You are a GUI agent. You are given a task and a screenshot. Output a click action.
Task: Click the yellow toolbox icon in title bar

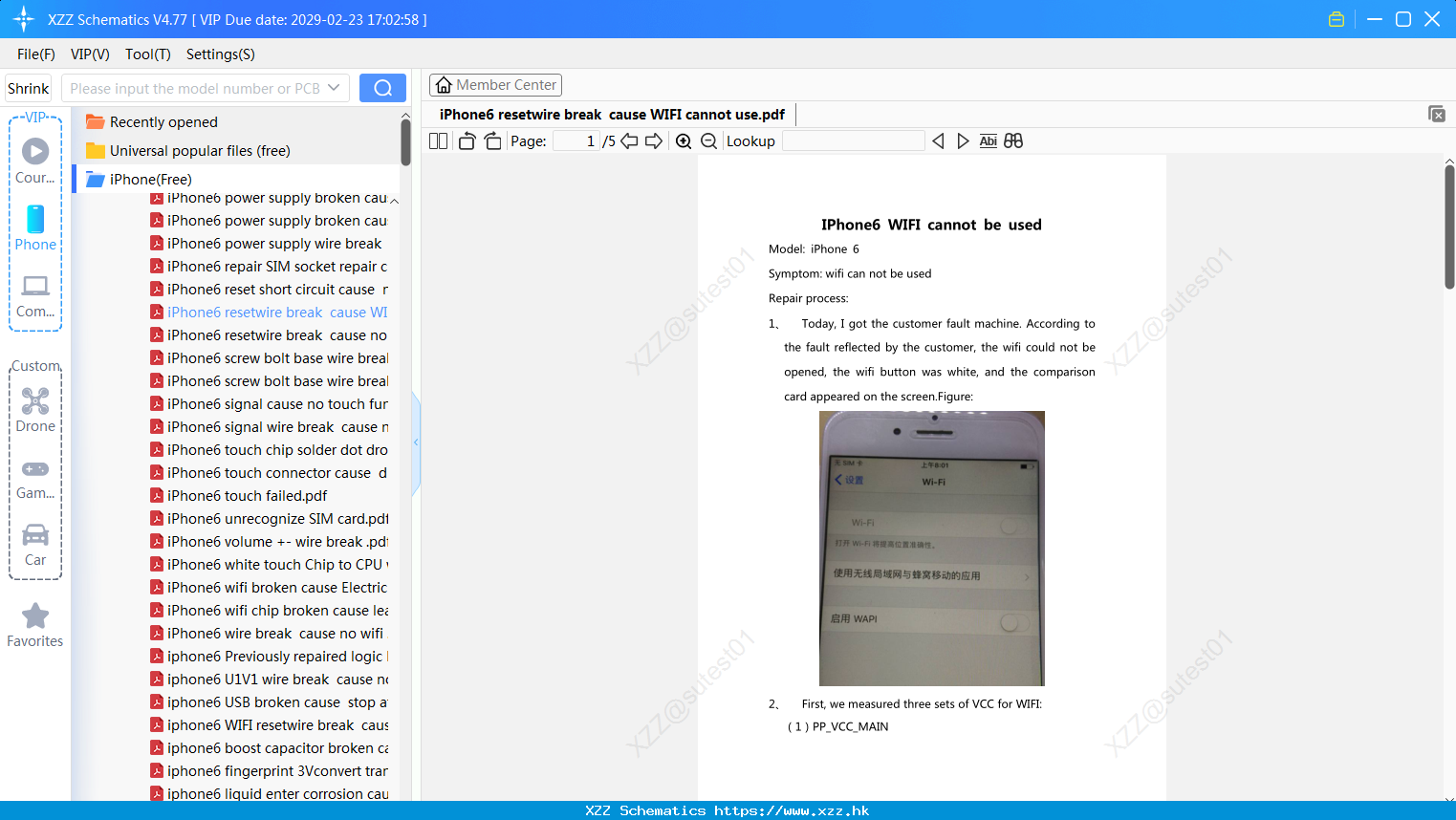(1336, 19)
